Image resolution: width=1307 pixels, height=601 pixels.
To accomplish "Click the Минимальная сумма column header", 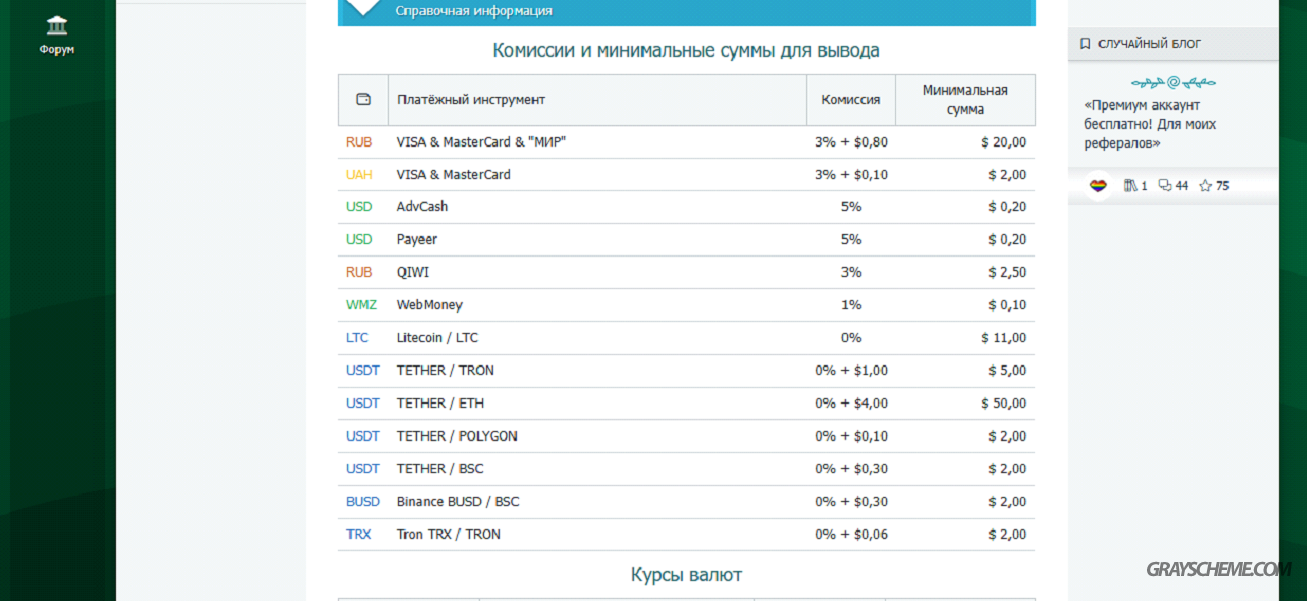I will [x=965, y=99].
